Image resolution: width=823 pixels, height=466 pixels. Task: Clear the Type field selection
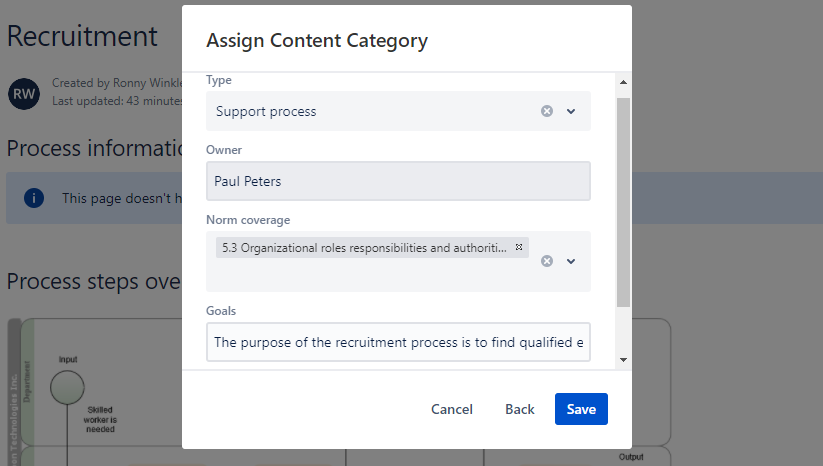(547, 111)
